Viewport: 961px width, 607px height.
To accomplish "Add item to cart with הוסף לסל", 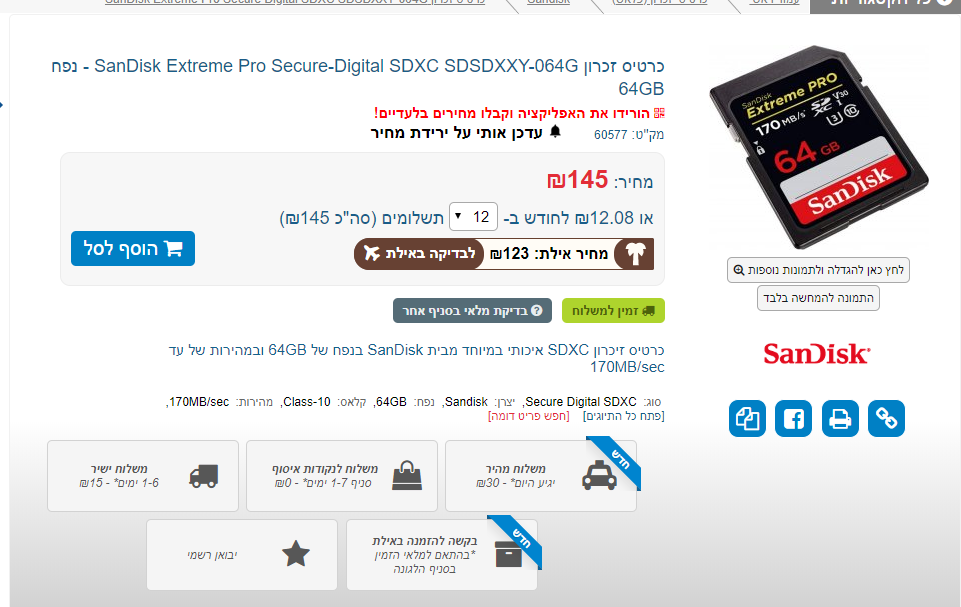I will (133, 248).
